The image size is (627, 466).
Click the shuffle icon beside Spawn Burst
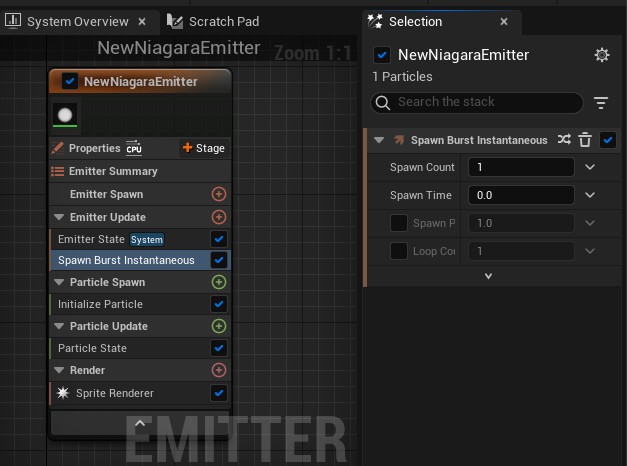tap(564, 140)
